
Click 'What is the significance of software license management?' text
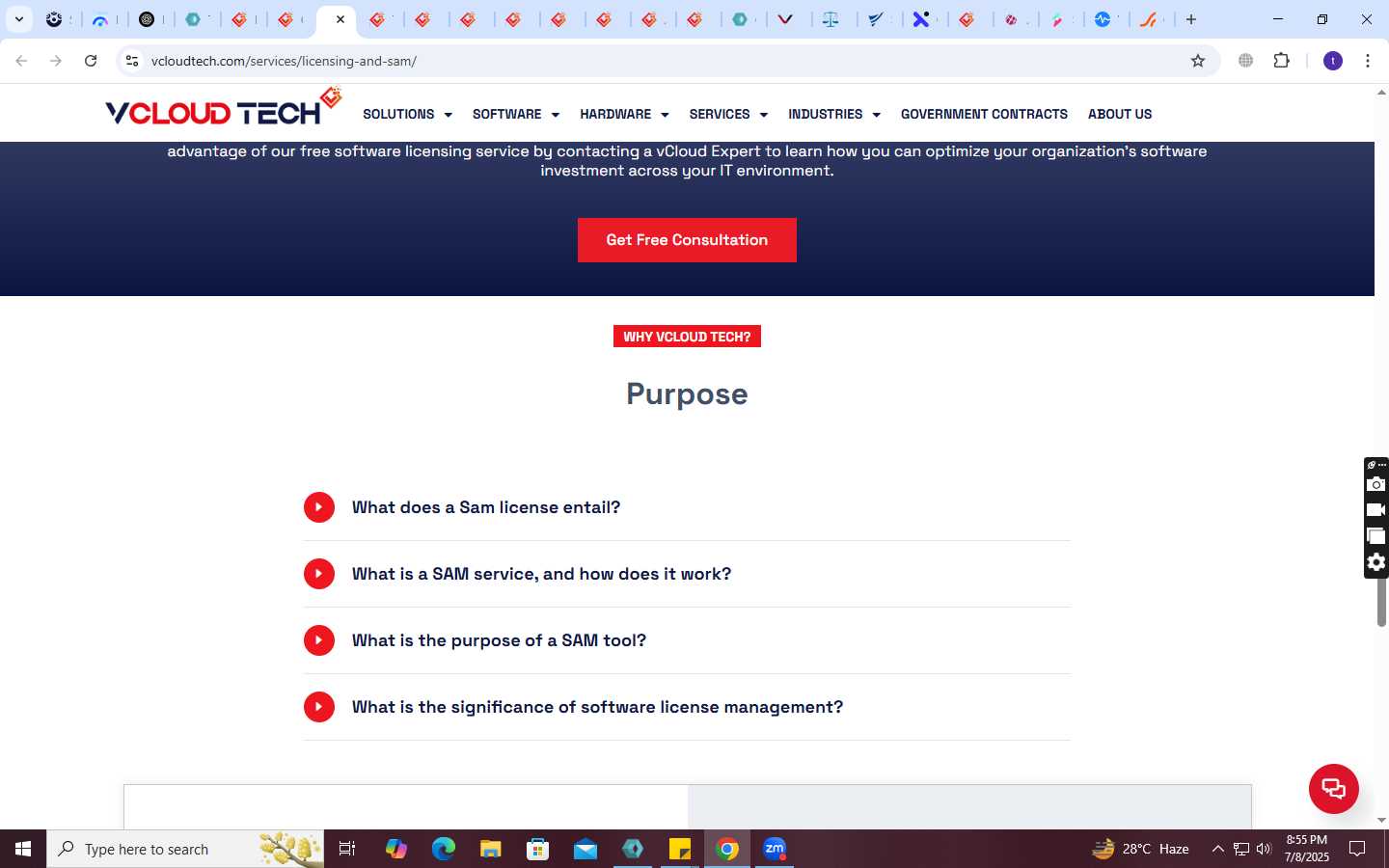(597, 707)
